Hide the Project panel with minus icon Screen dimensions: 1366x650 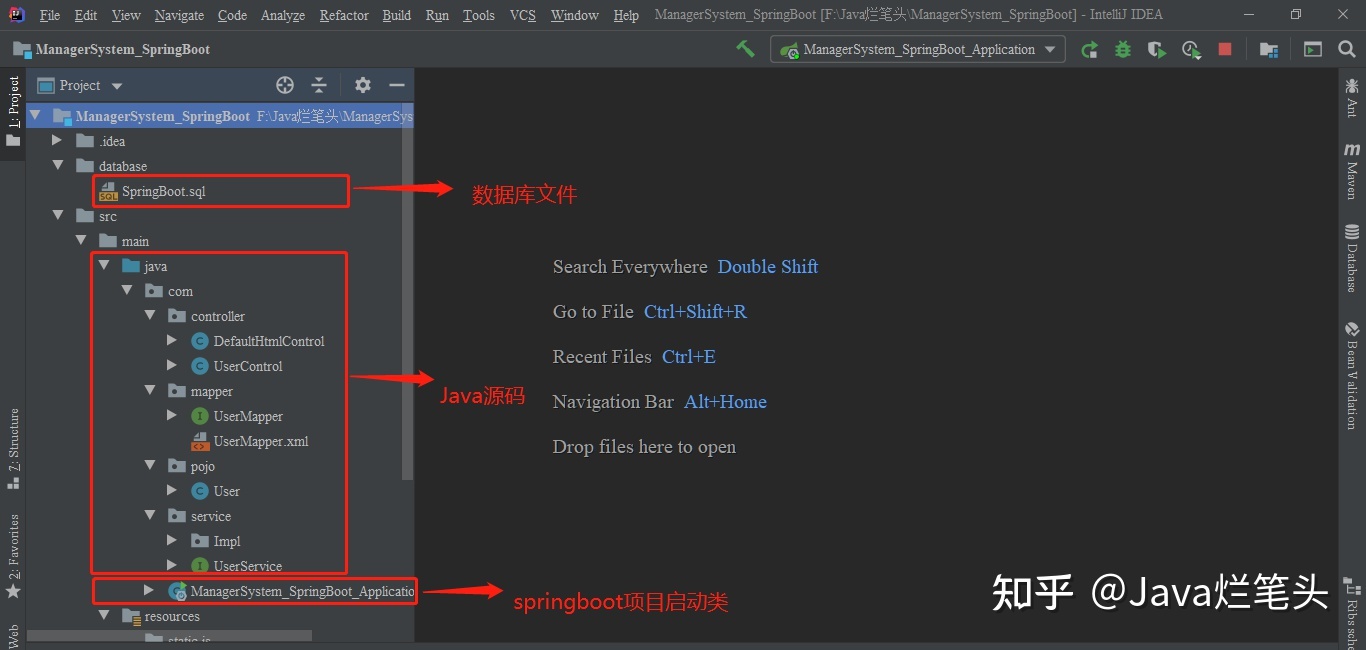coord(397,85)
